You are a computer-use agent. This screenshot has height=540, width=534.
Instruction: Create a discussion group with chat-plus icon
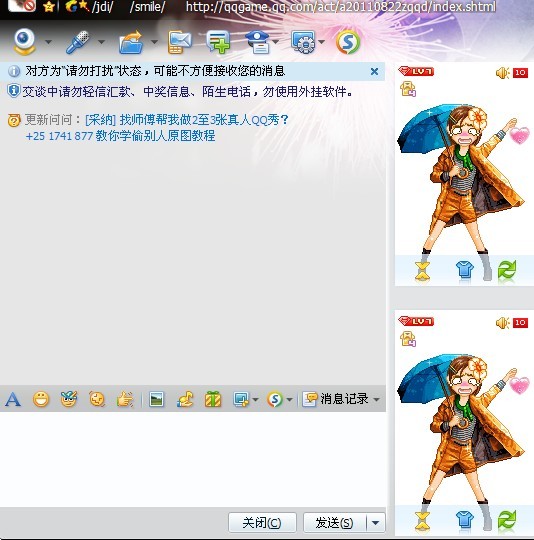click(x=219, y=42)
